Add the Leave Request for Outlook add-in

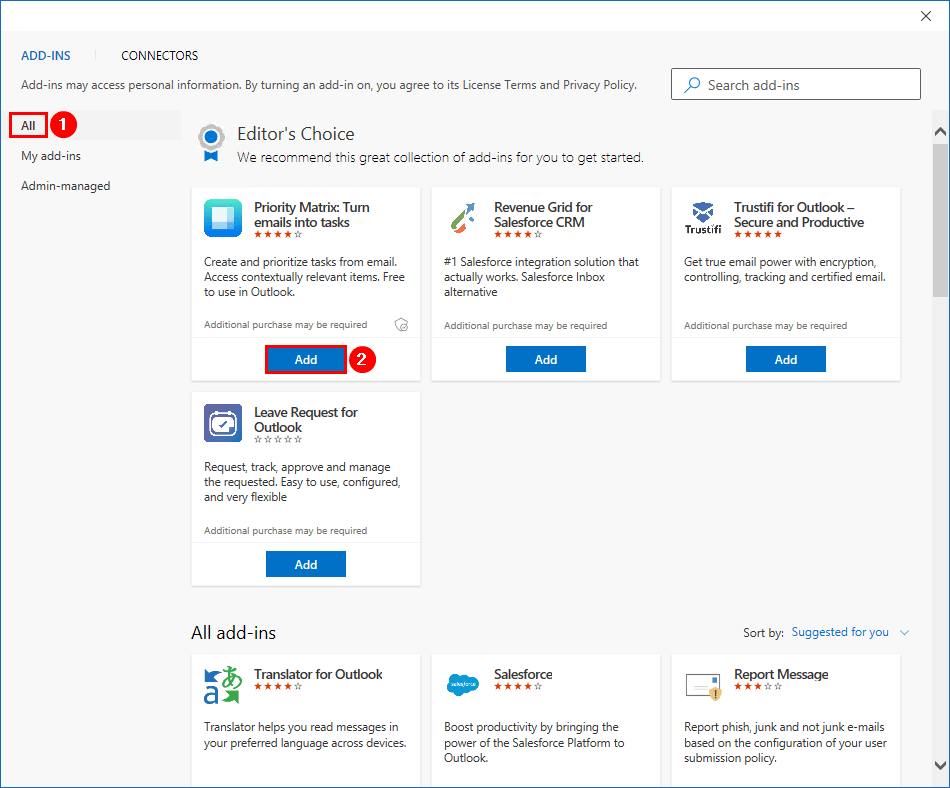[x=306, y=564]
